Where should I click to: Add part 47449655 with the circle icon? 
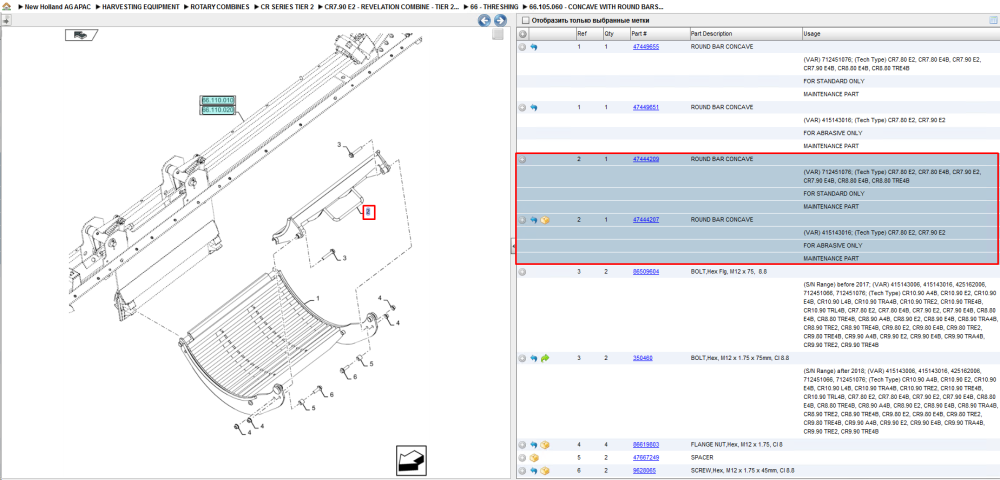[x=522, y=47]
